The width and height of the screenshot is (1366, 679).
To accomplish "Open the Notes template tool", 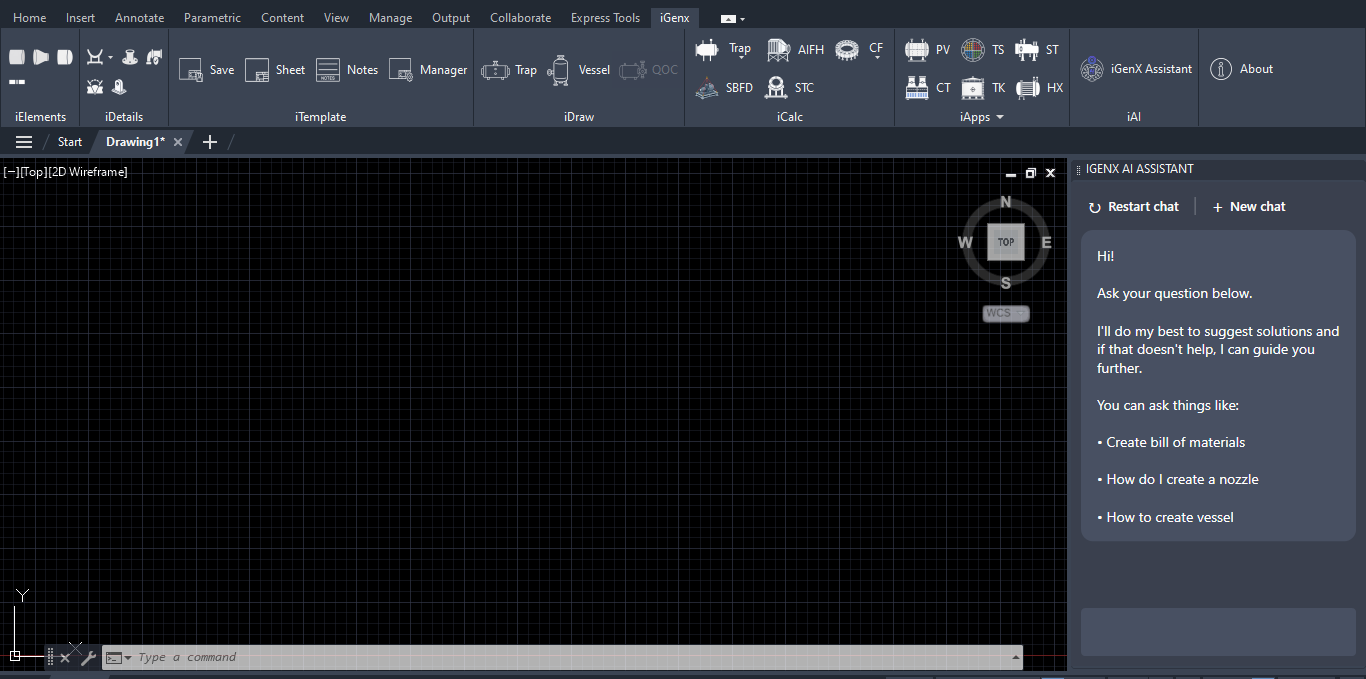I will pyautogui.click(x=347, y=70).
